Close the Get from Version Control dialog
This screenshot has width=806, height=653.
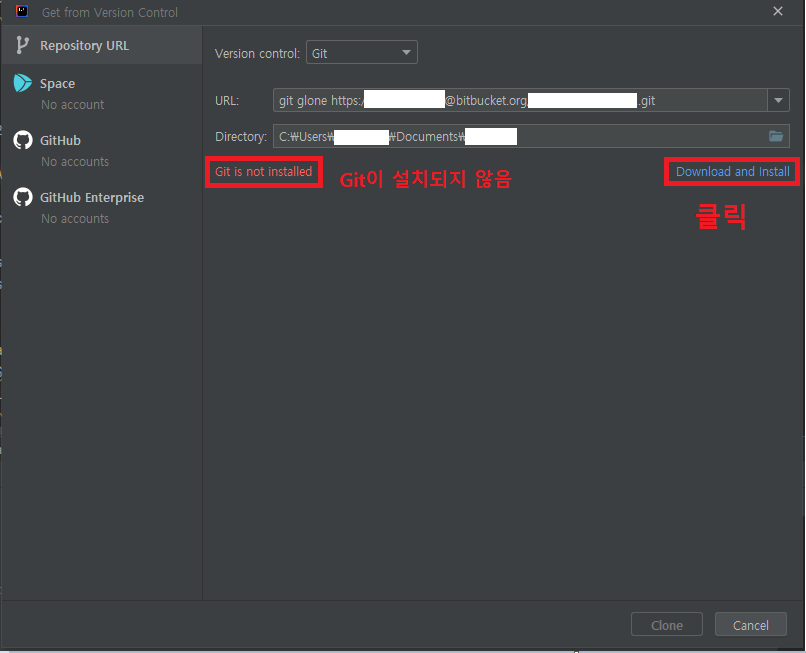pyautogui.click(x=778, y=11)
